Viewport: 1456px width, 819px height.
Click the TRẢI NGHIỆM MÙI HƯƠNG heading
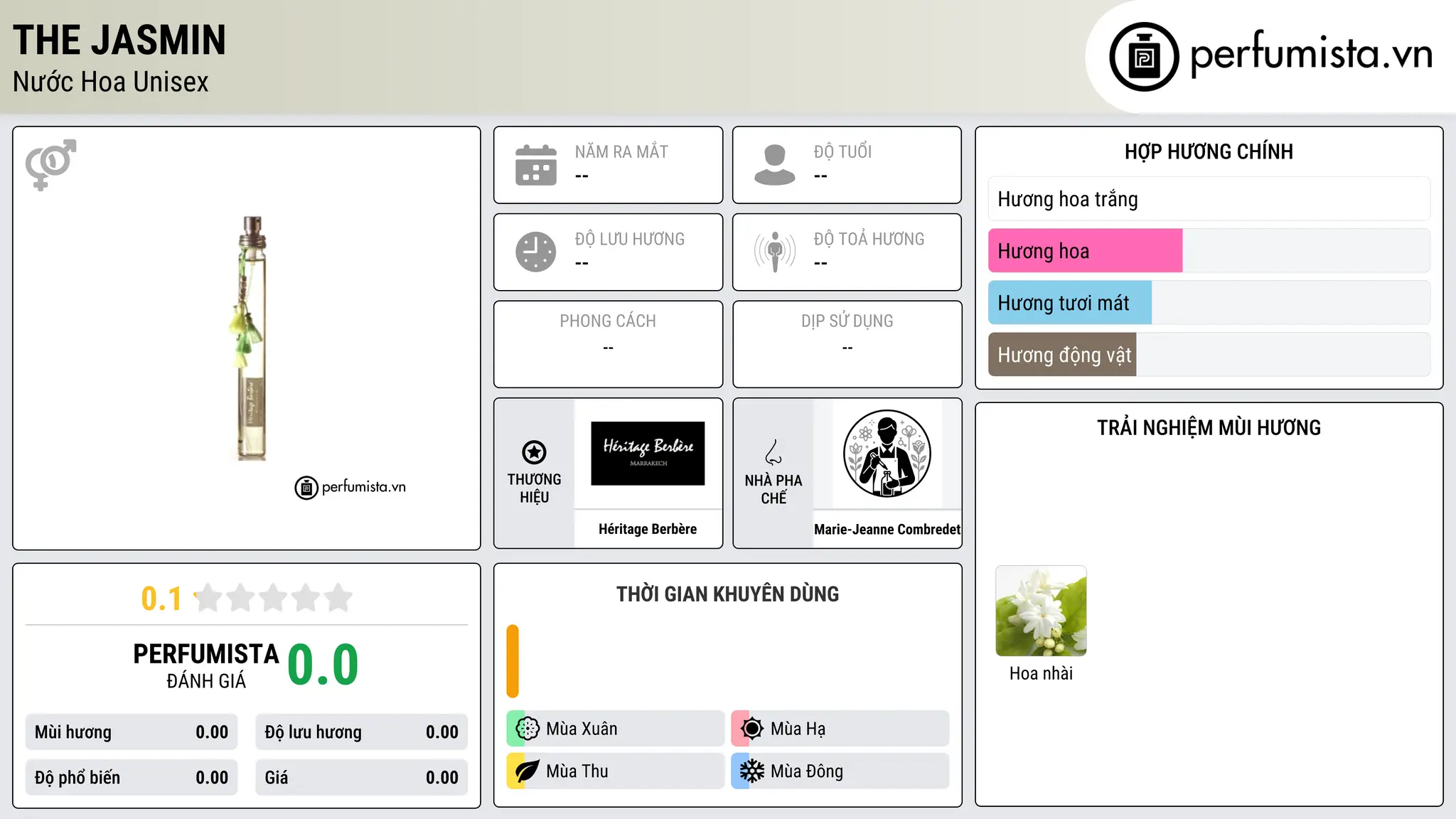point(1209,427)
